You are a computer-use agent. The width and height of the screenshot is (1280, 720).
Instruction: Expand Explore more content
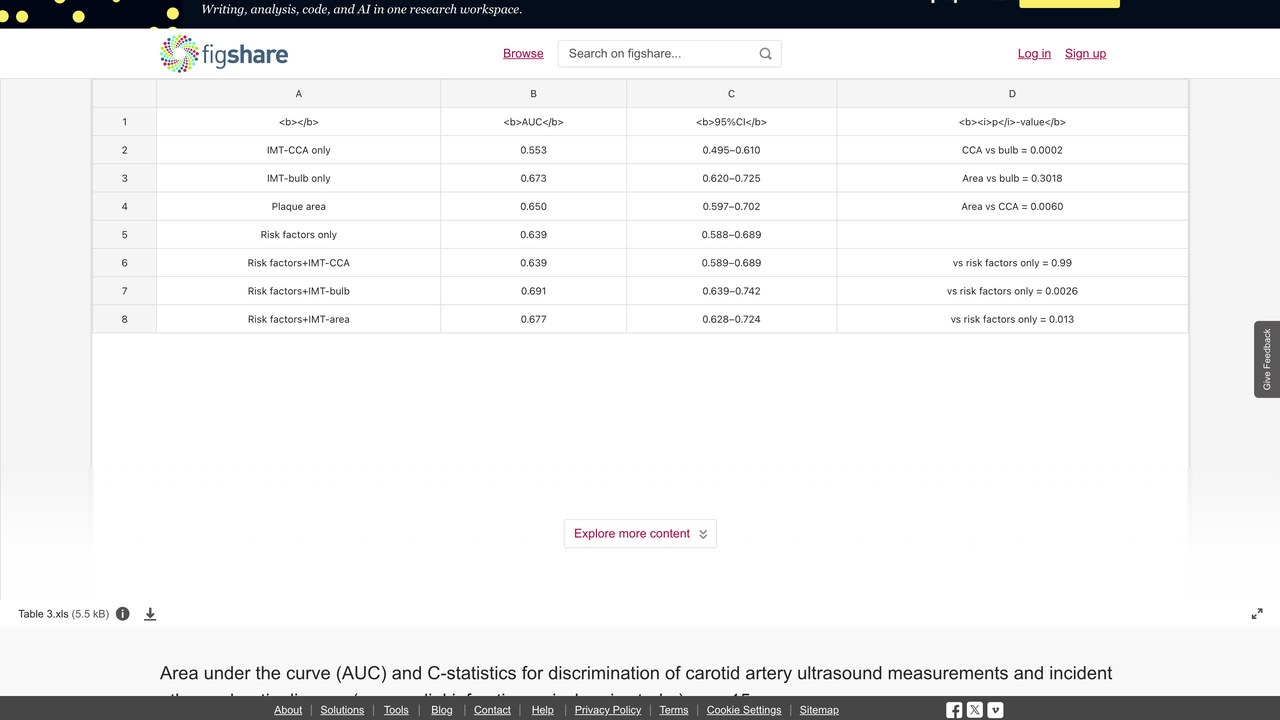640,534
